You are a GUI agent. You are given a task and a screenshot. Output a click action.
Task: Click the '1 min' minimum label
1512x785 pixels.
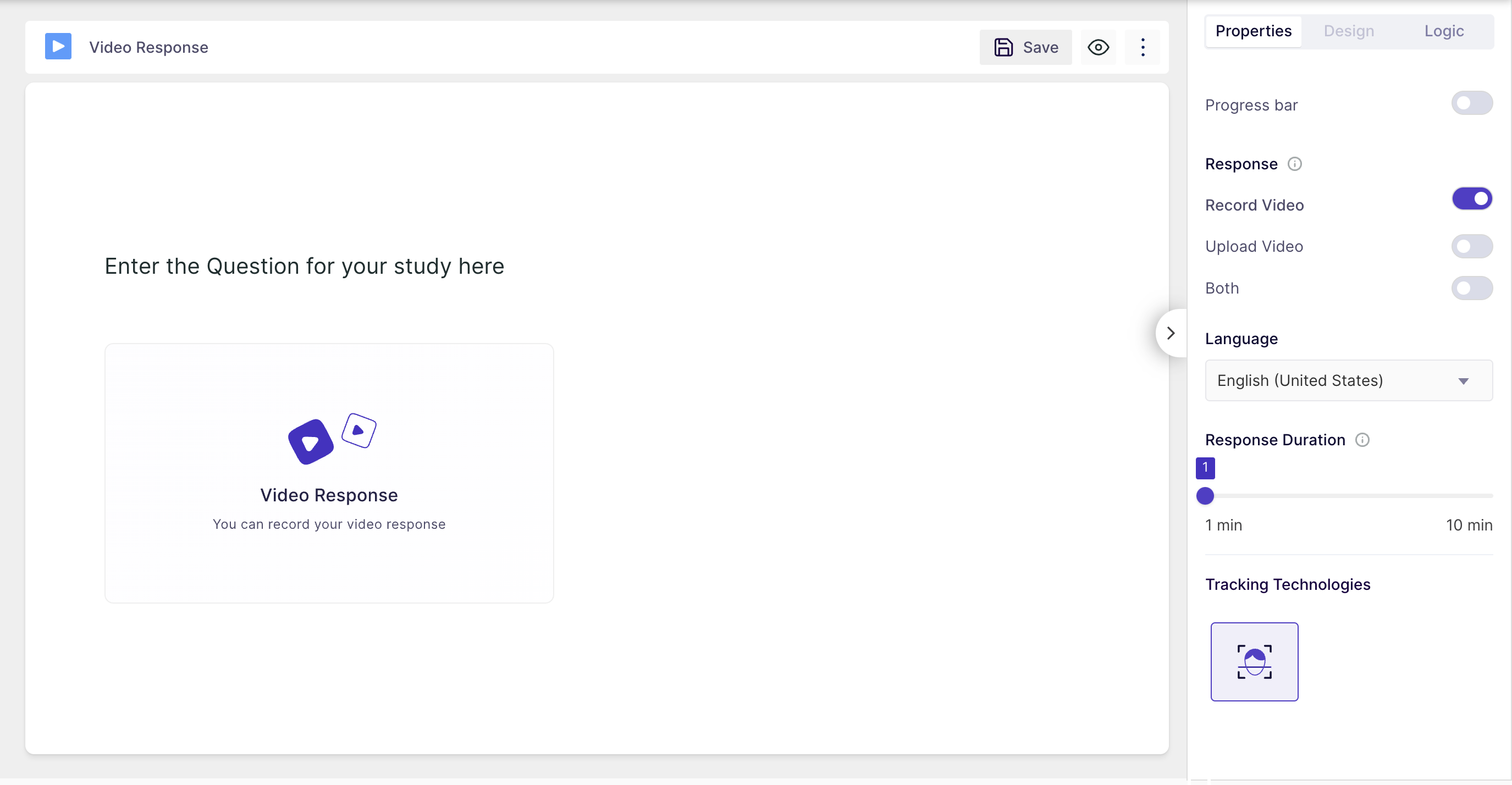pyautogui.click(x=1224, y=525)
